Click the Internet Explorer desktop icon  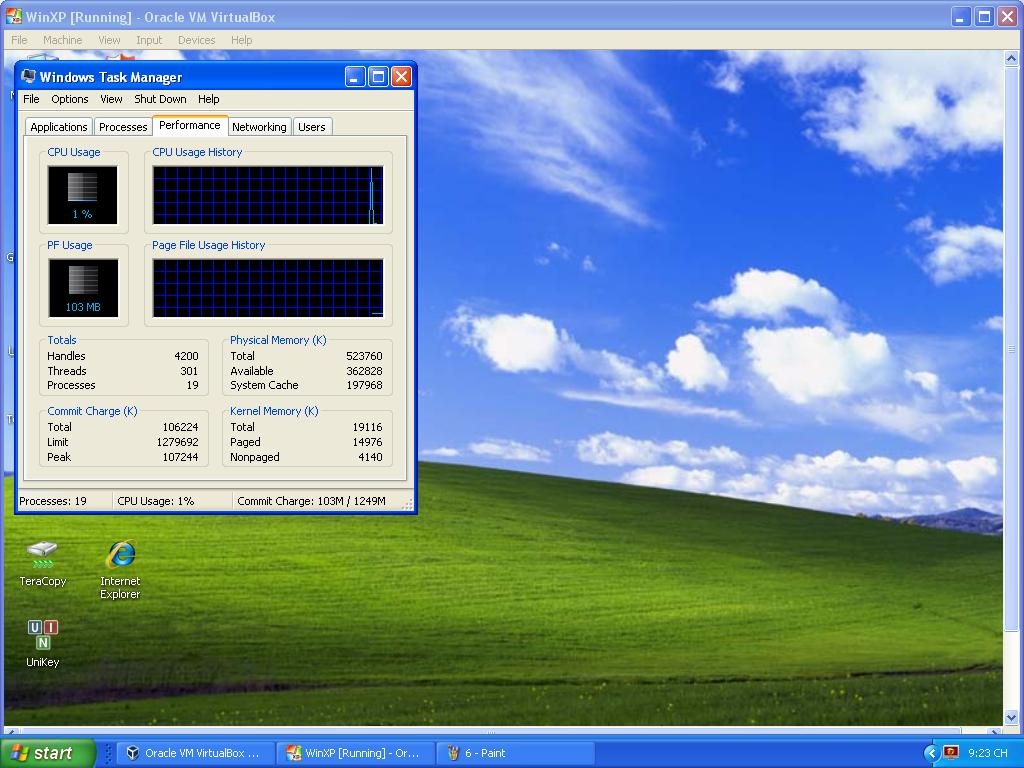(120, 555)
